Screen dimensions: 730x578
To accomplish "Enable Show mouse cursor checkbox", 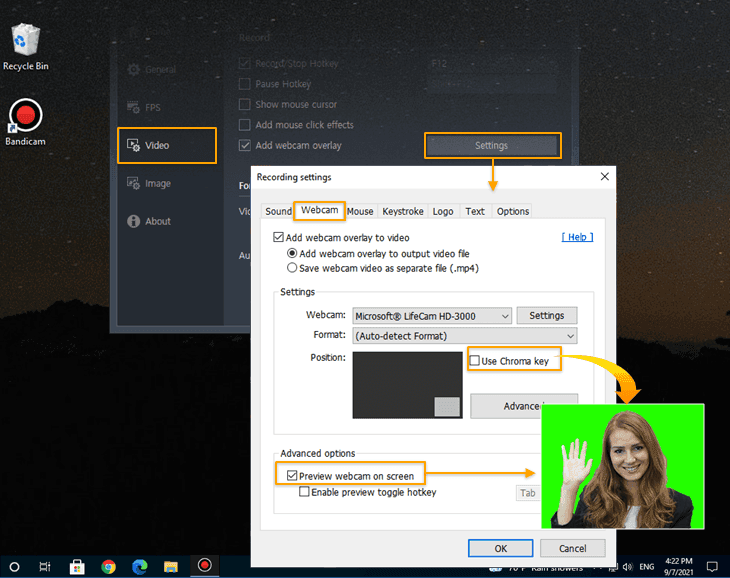I will [244, 104].
